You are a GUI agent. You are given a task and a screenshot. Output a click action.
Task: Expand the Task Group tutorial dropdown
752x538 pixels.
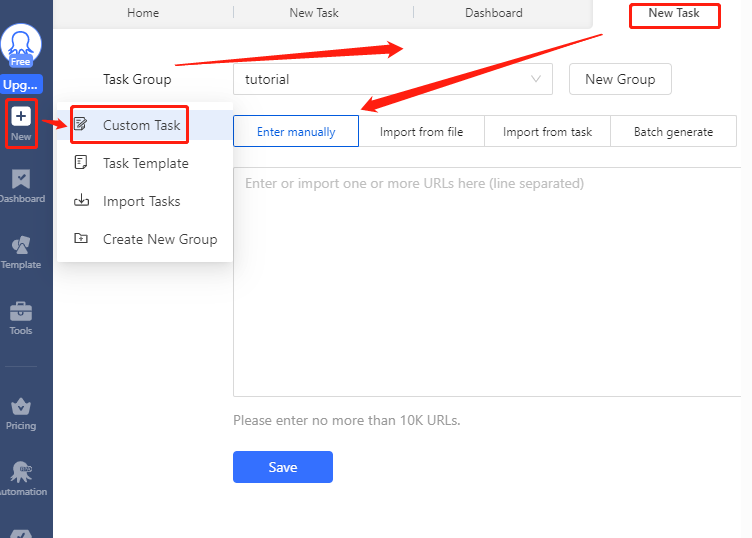pos(392,79)
